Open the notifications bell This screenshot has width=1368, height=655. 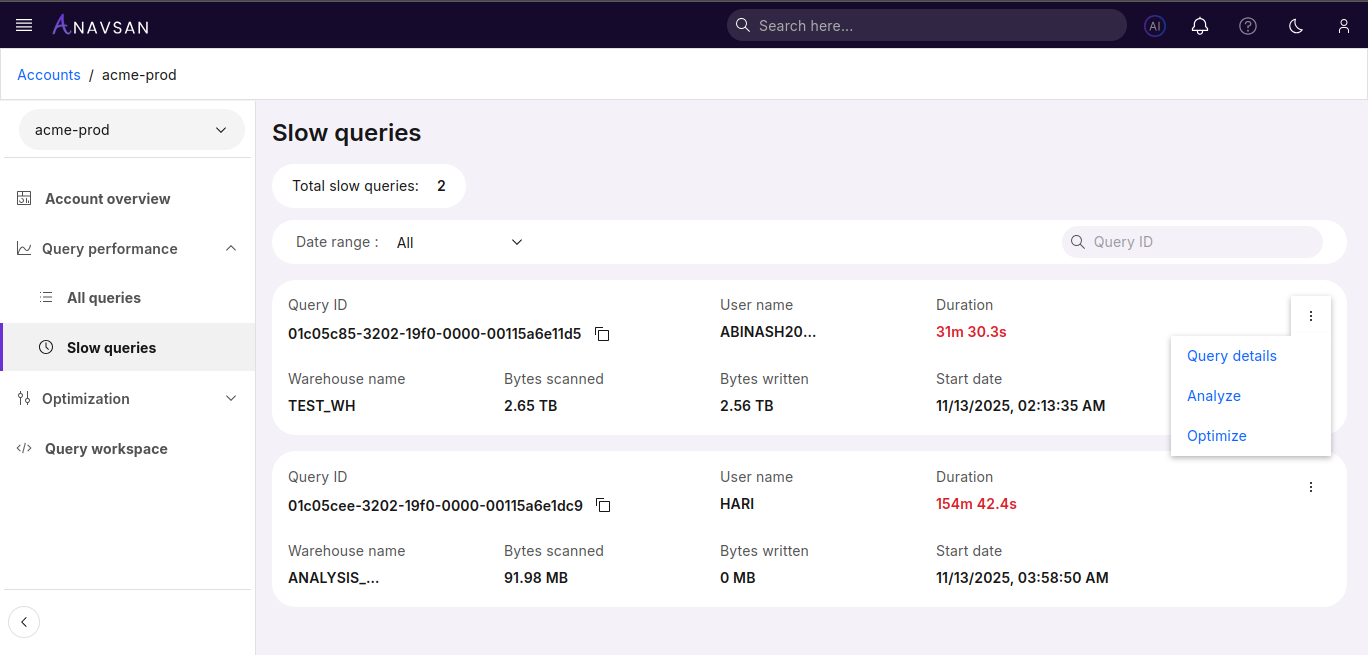(x=1200, y=26)
